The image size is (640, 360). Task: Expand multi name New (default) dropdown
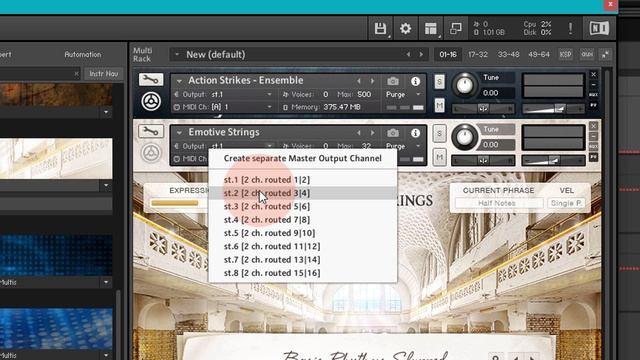click(x=177, y=54)
